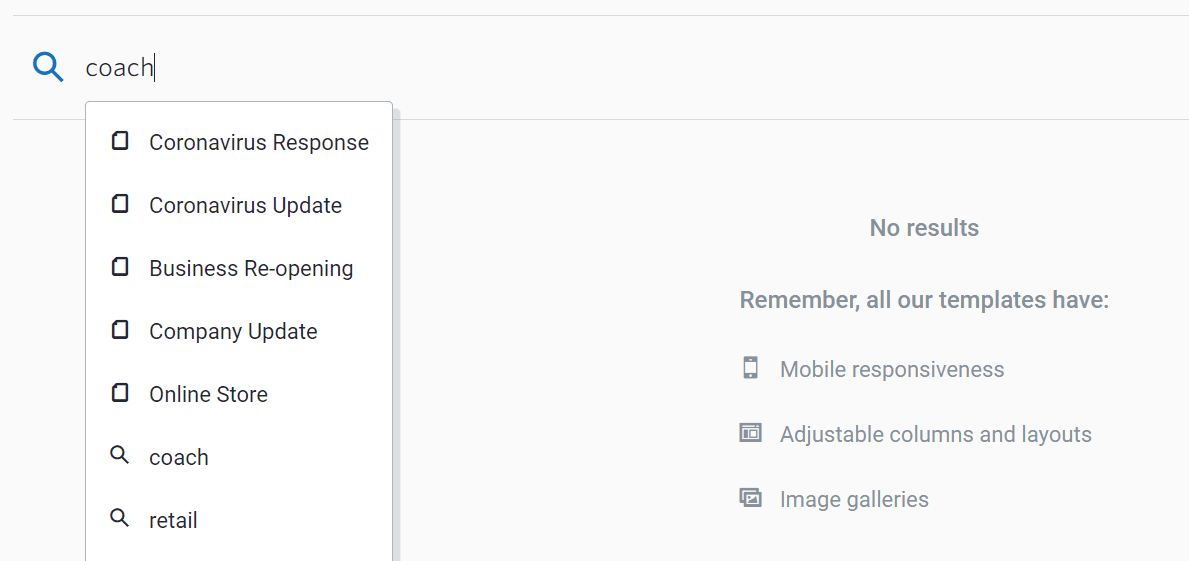This screenshot has width=1189, height=561.
Task: Click the image galleries icon
Action: click(x=750, y=498)
